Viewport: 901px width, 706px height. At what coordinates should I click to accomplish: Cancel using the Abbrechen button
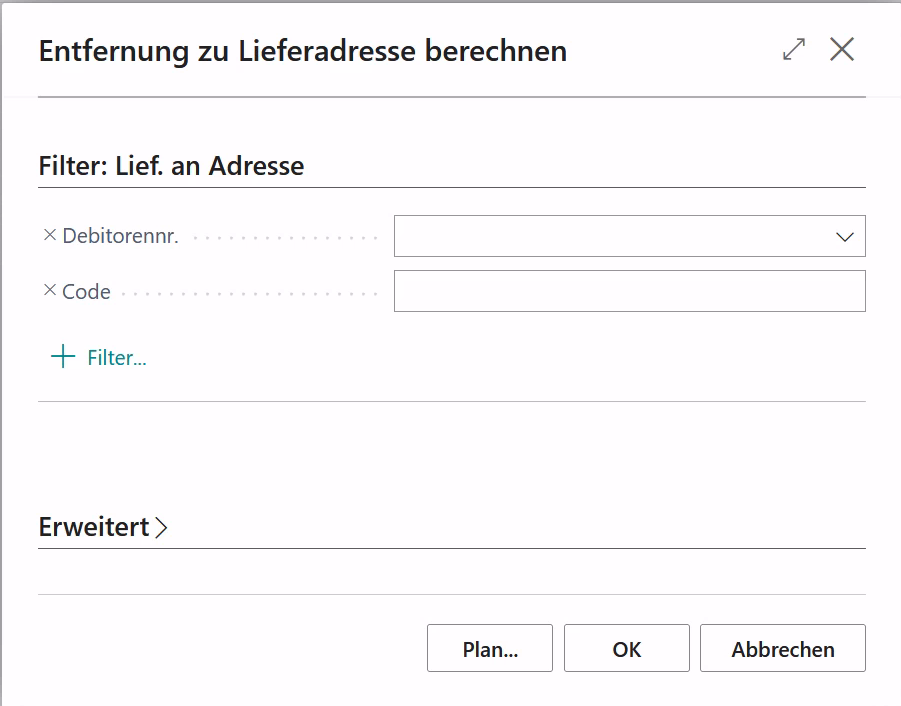(x=783, y=649)
